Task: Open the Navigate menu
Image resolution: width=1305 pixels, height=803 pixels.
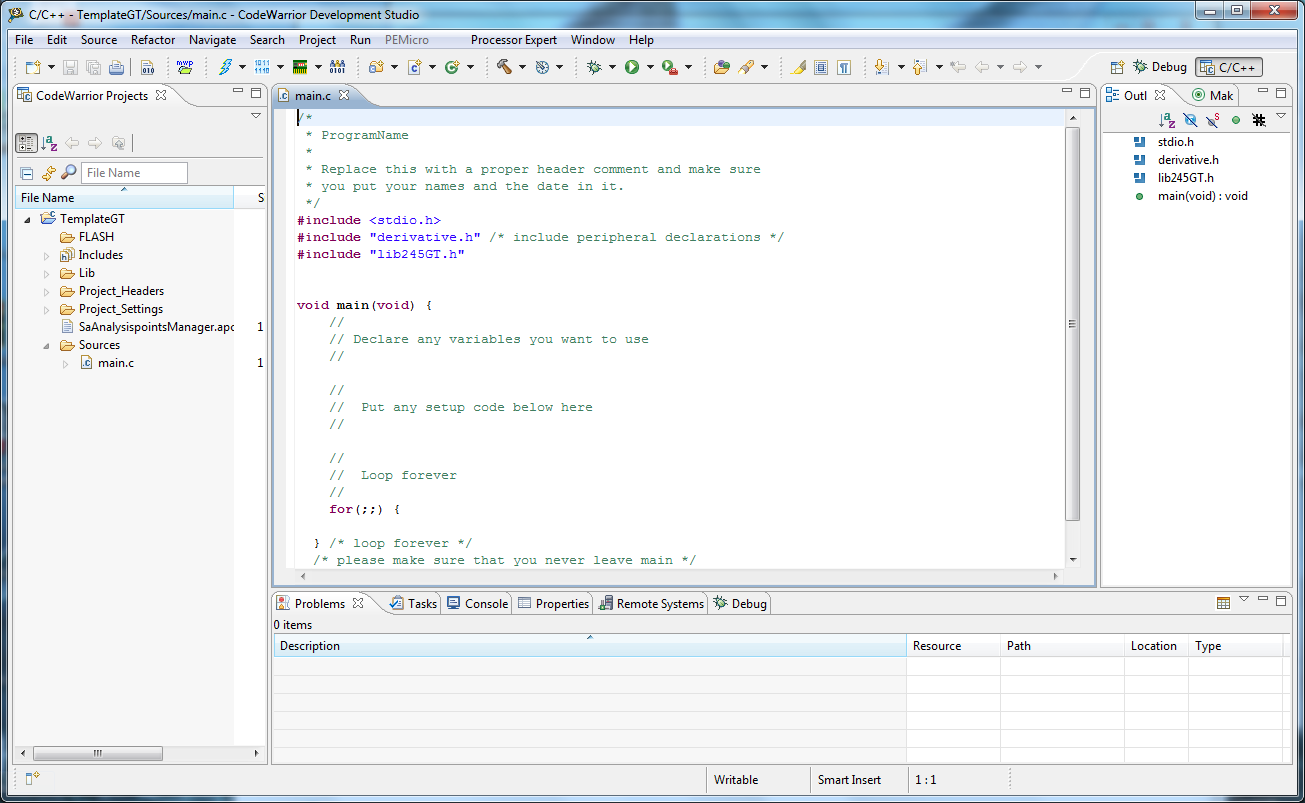Action: click(x=212, y=40)
